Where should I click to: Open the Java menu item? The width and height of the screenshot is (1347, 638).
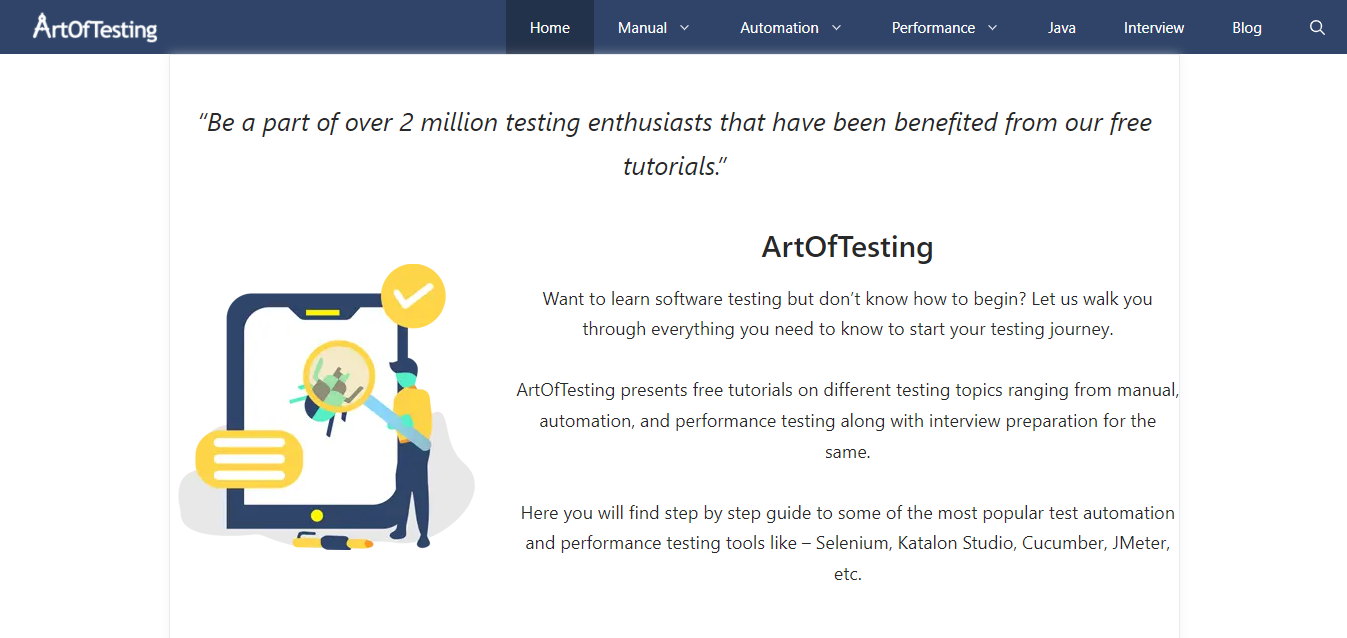click(1062, 27)
